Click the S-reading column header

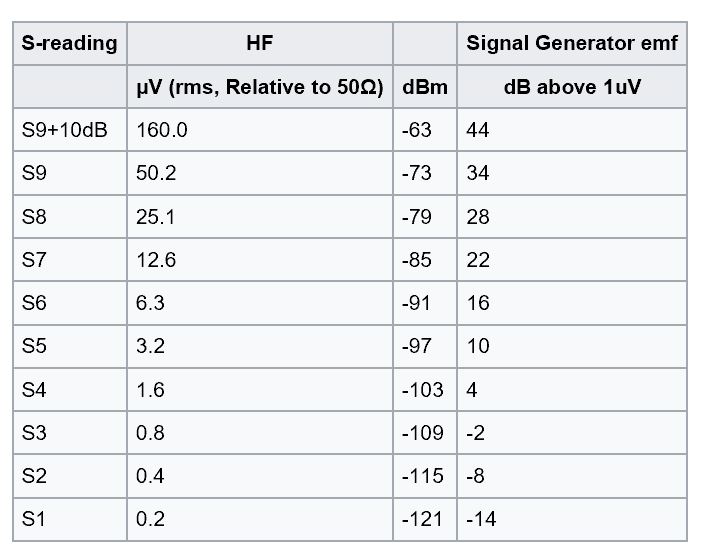pos(70,43)
